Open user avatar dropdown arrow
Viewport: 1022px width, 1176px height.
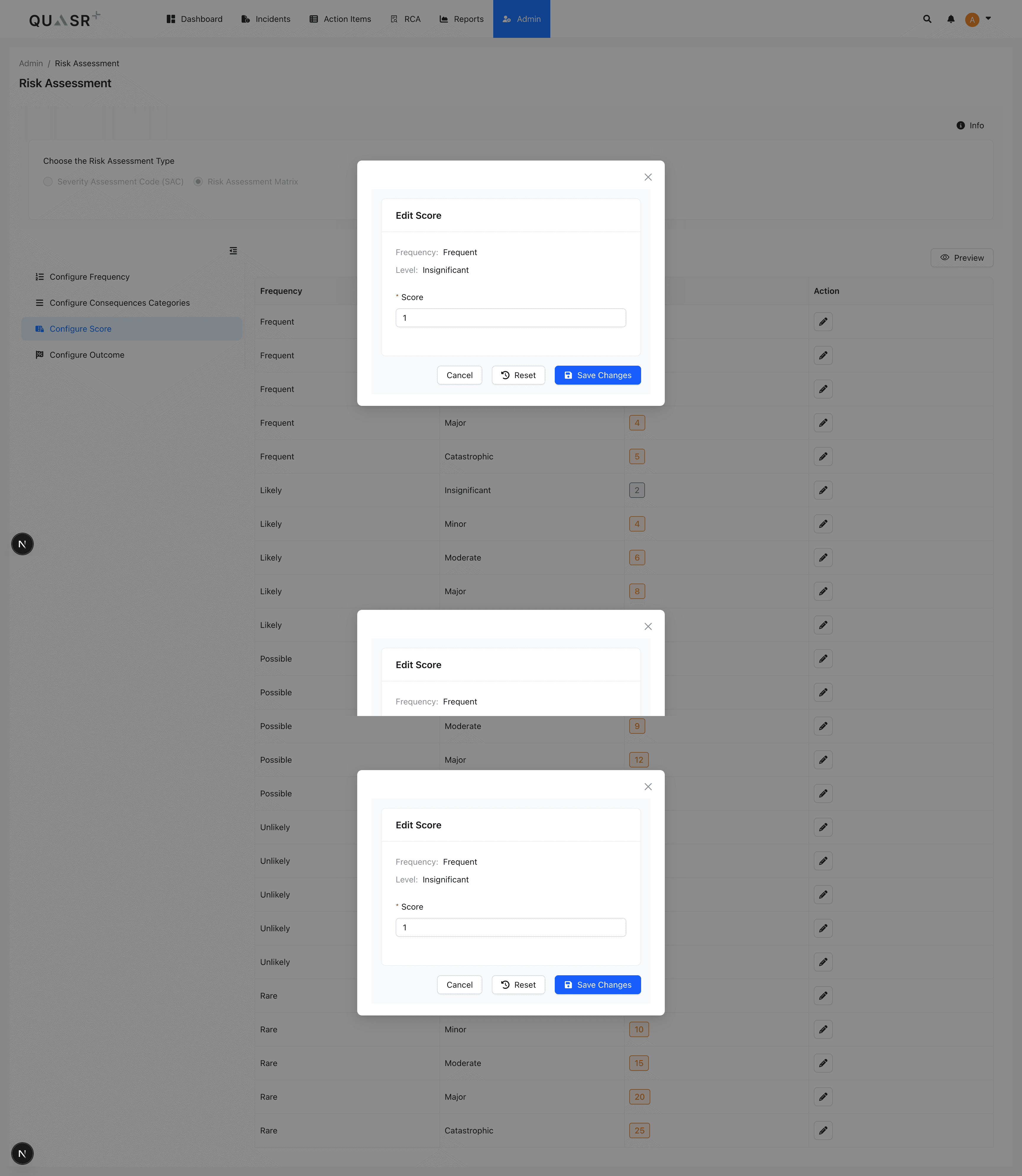point(988,18)
